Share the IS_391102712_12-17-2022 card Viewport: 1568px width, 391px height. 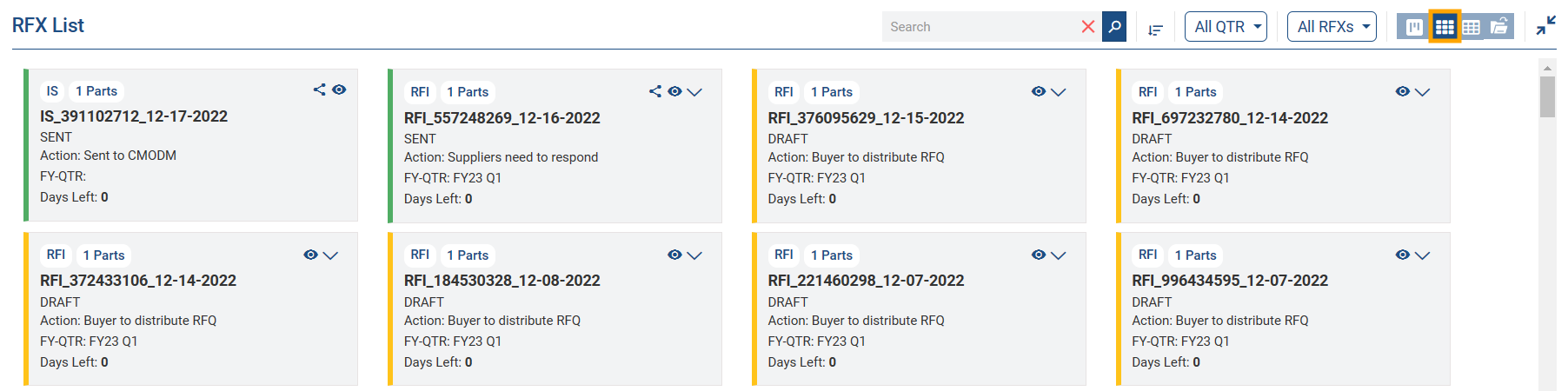coord(320,89)
